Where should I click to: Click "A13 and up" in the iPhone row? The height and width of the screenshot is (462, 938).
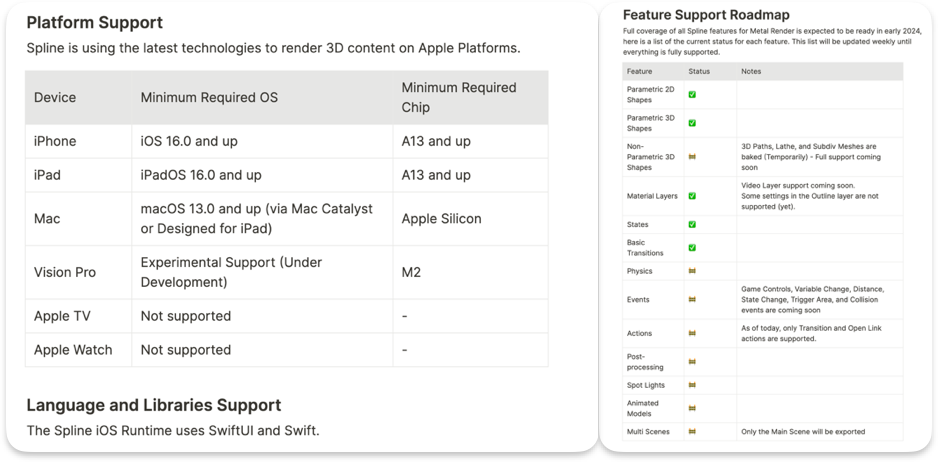coord(436,141)
